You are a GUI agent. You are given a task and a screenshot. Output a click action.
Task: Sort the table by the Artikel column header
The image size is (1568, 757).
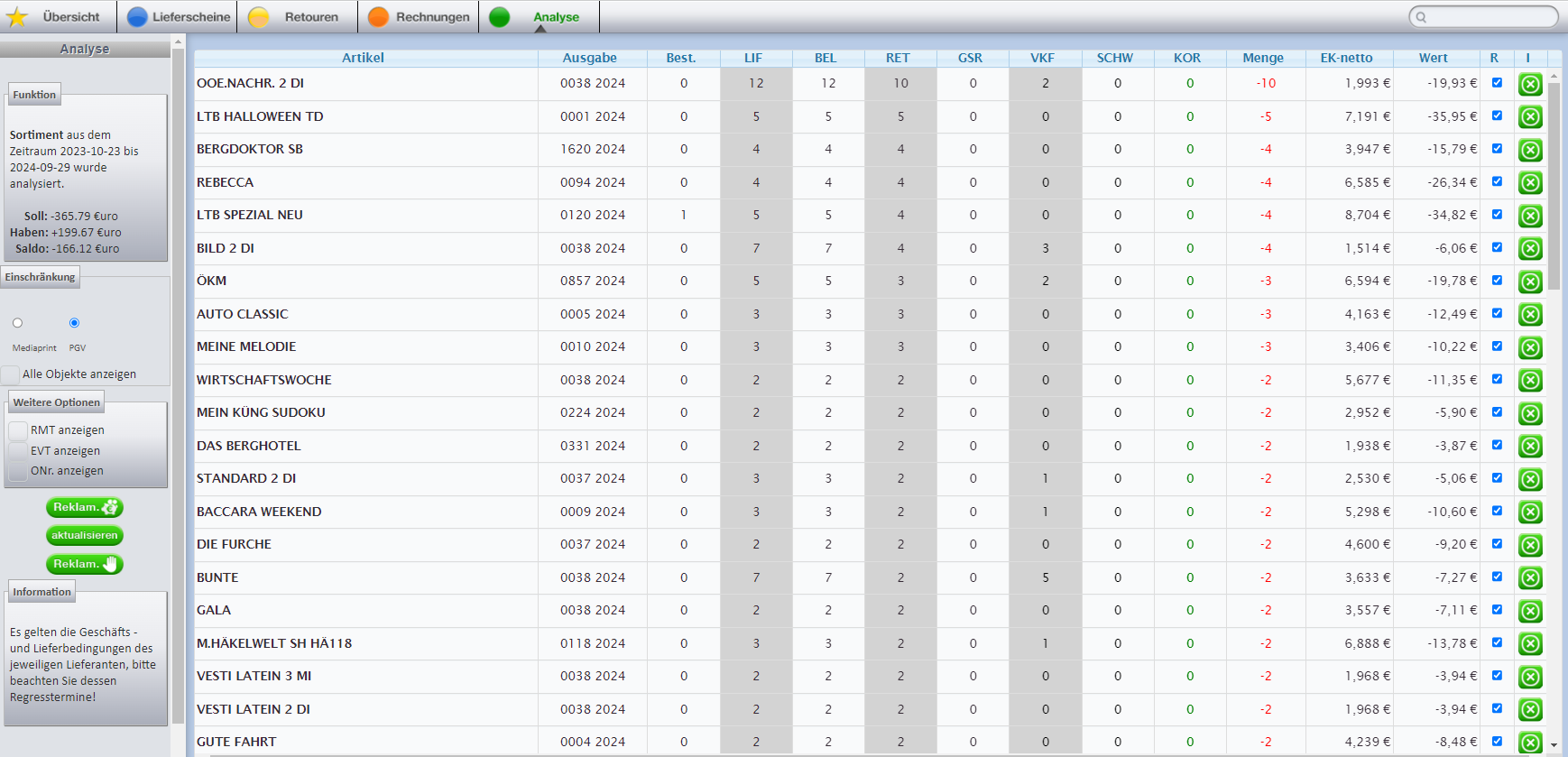click(363, 58)
